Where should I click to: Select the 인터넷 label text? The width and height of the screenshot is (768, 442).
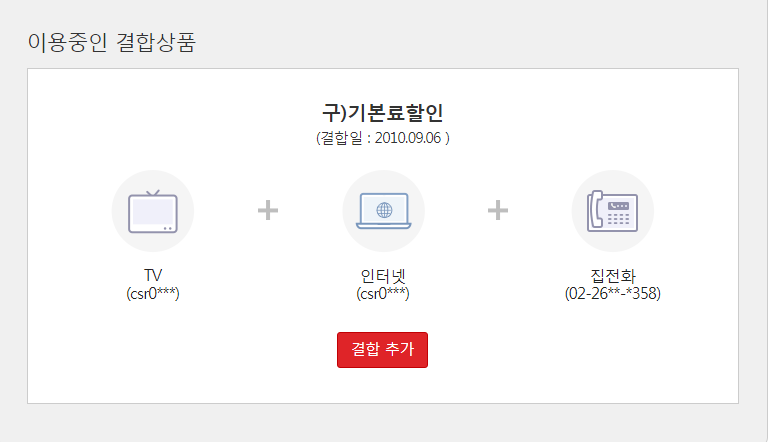(383, 275)
